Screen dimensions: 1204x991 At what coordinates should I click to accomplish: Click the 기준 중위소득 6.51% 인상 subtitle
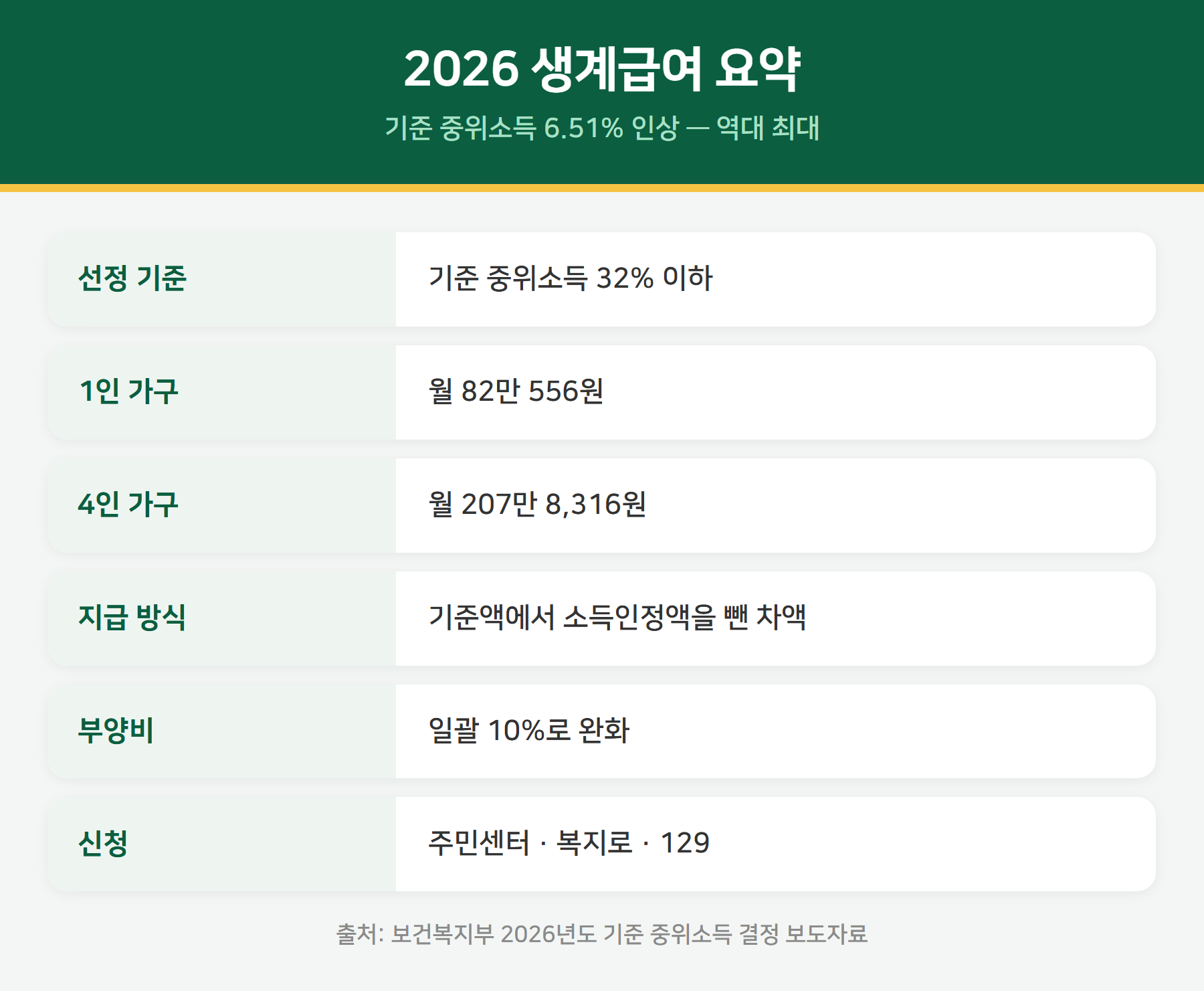532,127
